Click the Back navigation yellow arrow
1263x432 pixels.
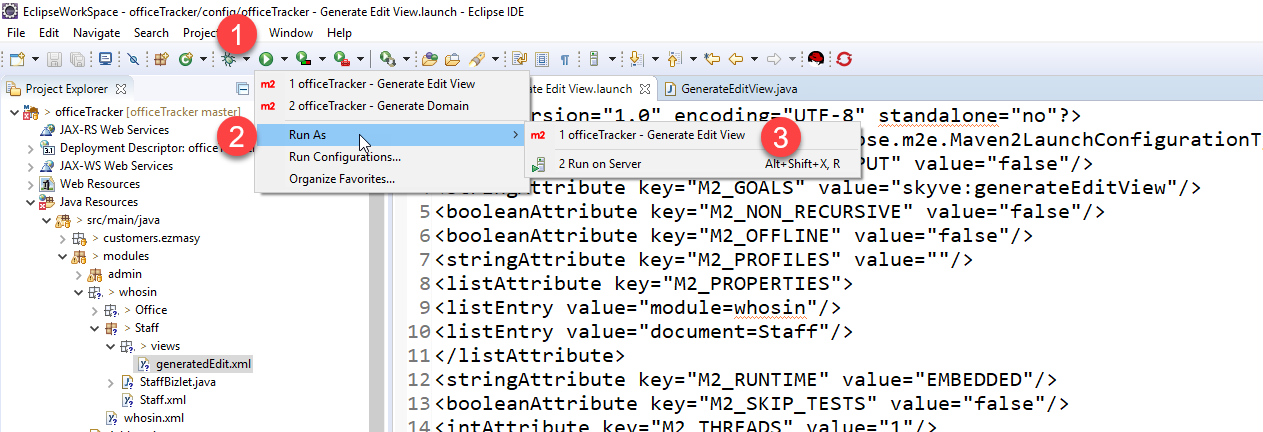pyautogui.click(x=735, y=59)
